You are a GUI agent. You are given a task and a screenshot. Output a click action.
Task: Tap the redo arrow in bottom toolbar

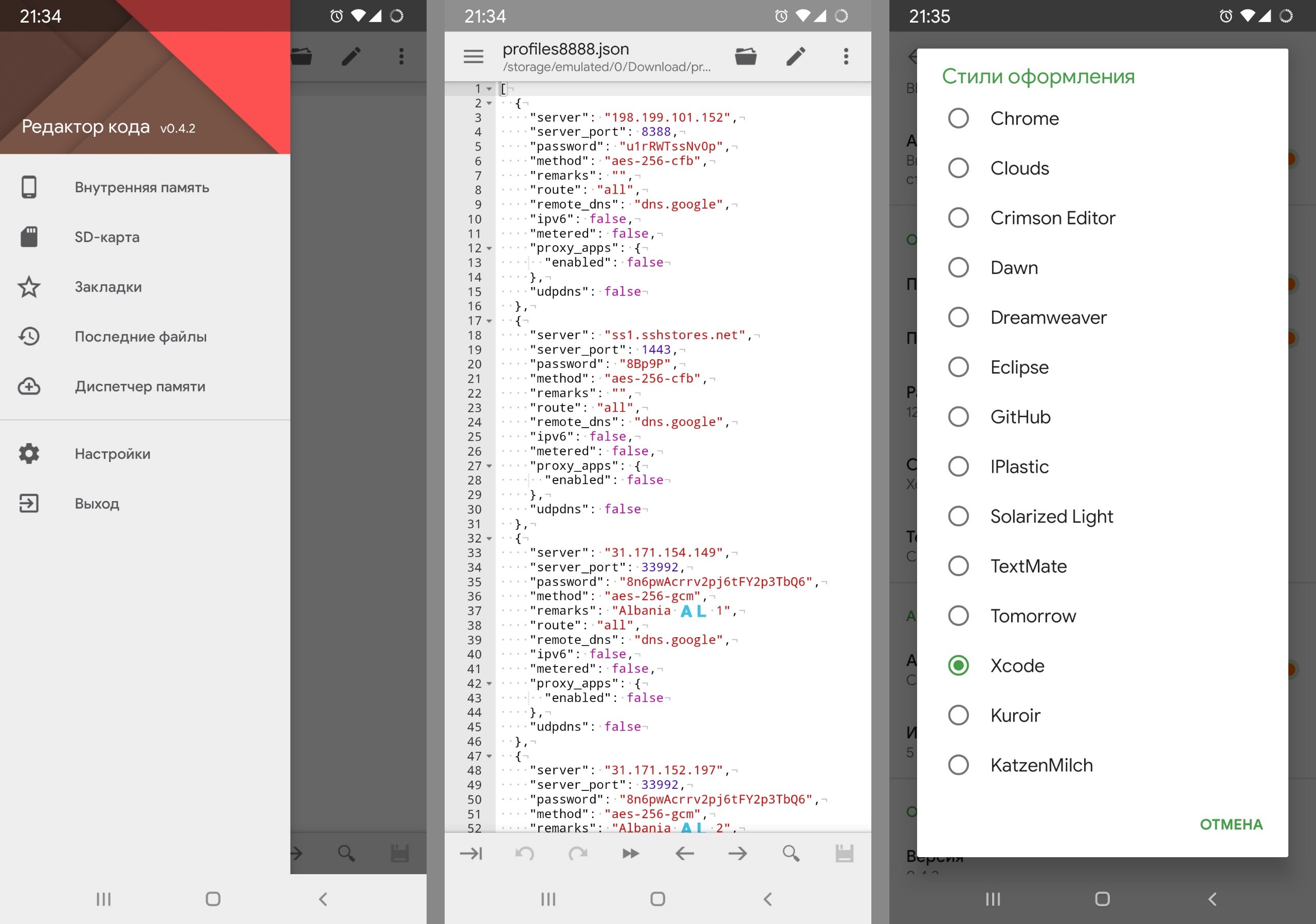coord(578,854)
